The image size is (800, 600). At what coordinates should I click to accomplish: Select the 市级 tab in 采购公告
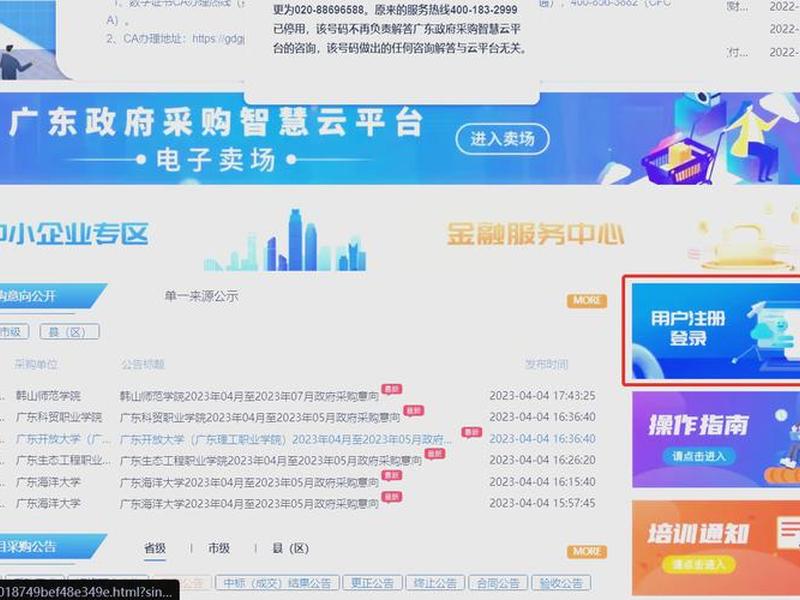[219, 548]
